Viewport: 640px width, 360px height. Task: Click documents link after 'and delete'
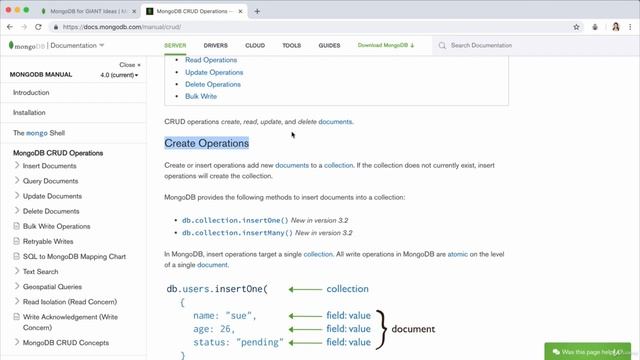[x=335, y=122]
